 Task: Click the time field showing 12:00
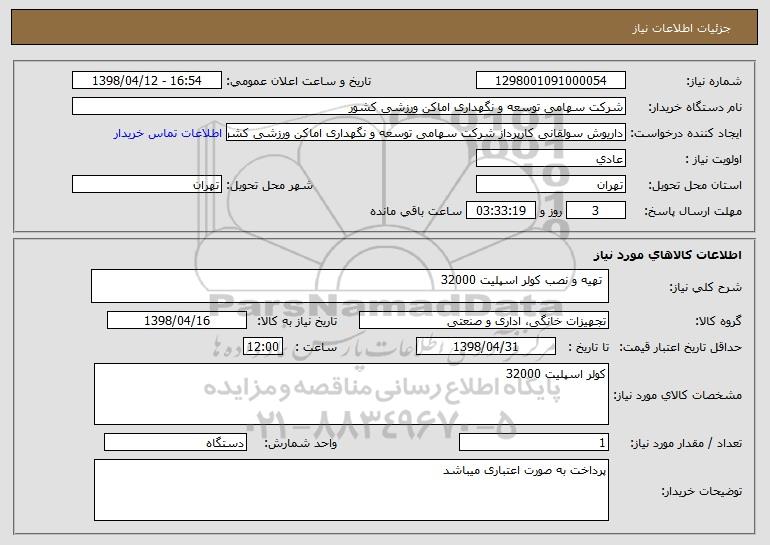(x=263, y=347)
